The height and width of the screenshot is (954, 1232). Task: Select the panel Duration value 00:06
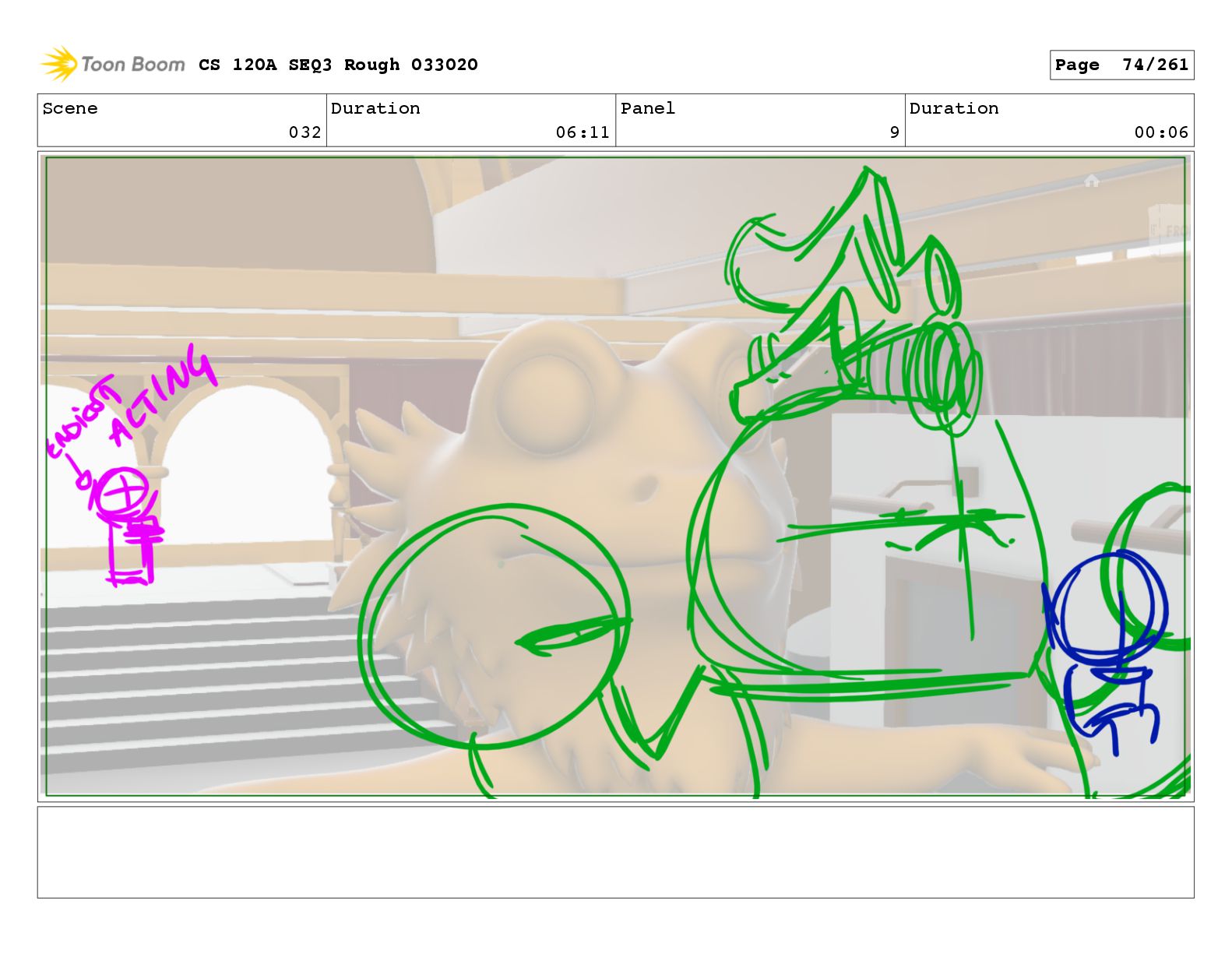[x=1161, y=132]
